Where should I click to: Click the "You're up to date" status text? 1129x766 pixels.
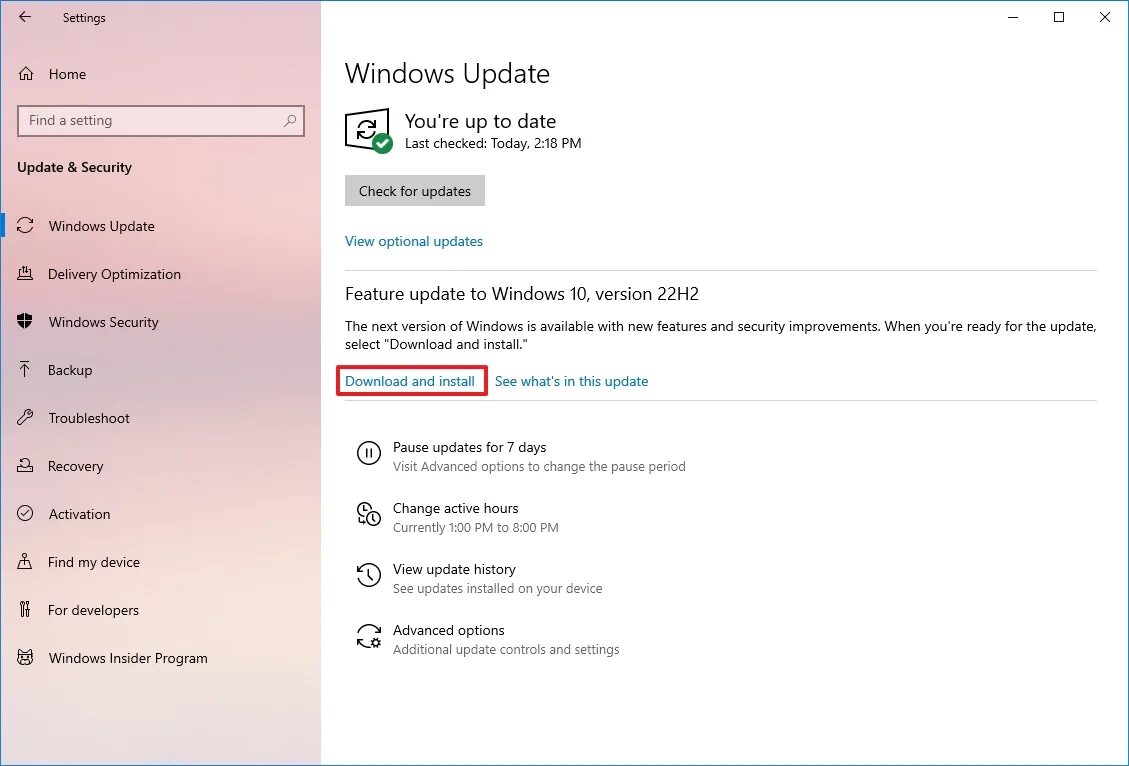(480, 121)
